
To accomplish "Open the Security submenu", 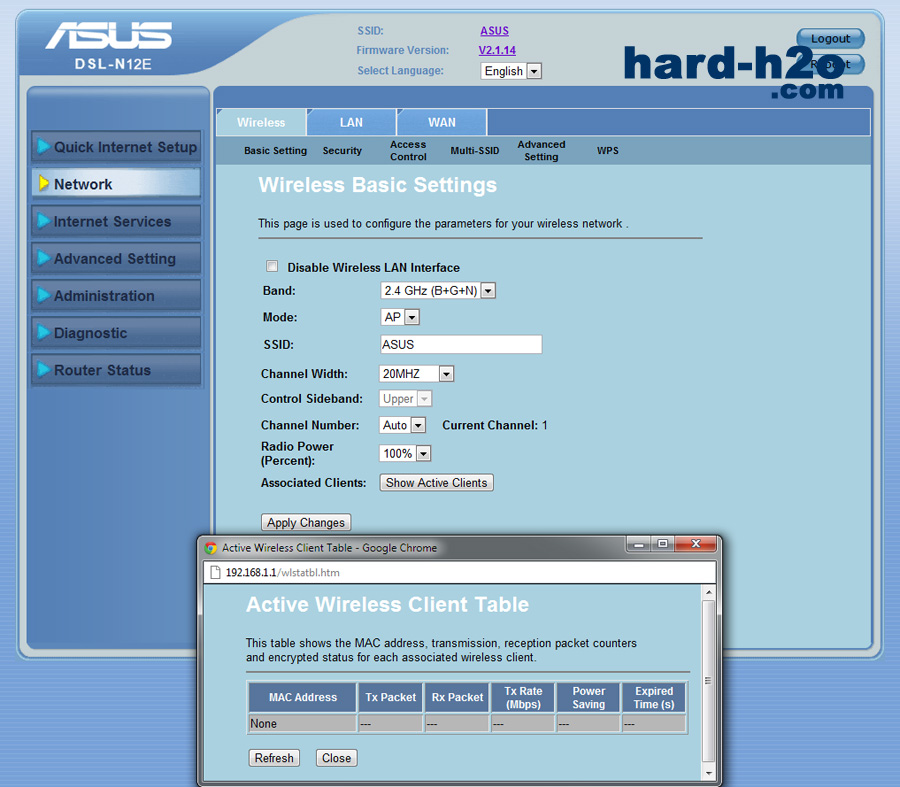I will click(x=342, y=150).
